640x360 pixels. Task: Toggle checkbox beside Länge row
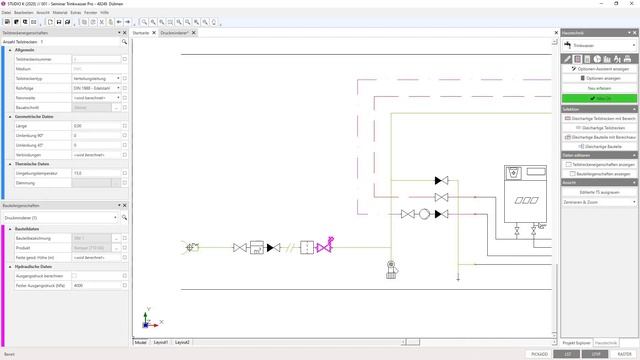click(x=125, y=126)
